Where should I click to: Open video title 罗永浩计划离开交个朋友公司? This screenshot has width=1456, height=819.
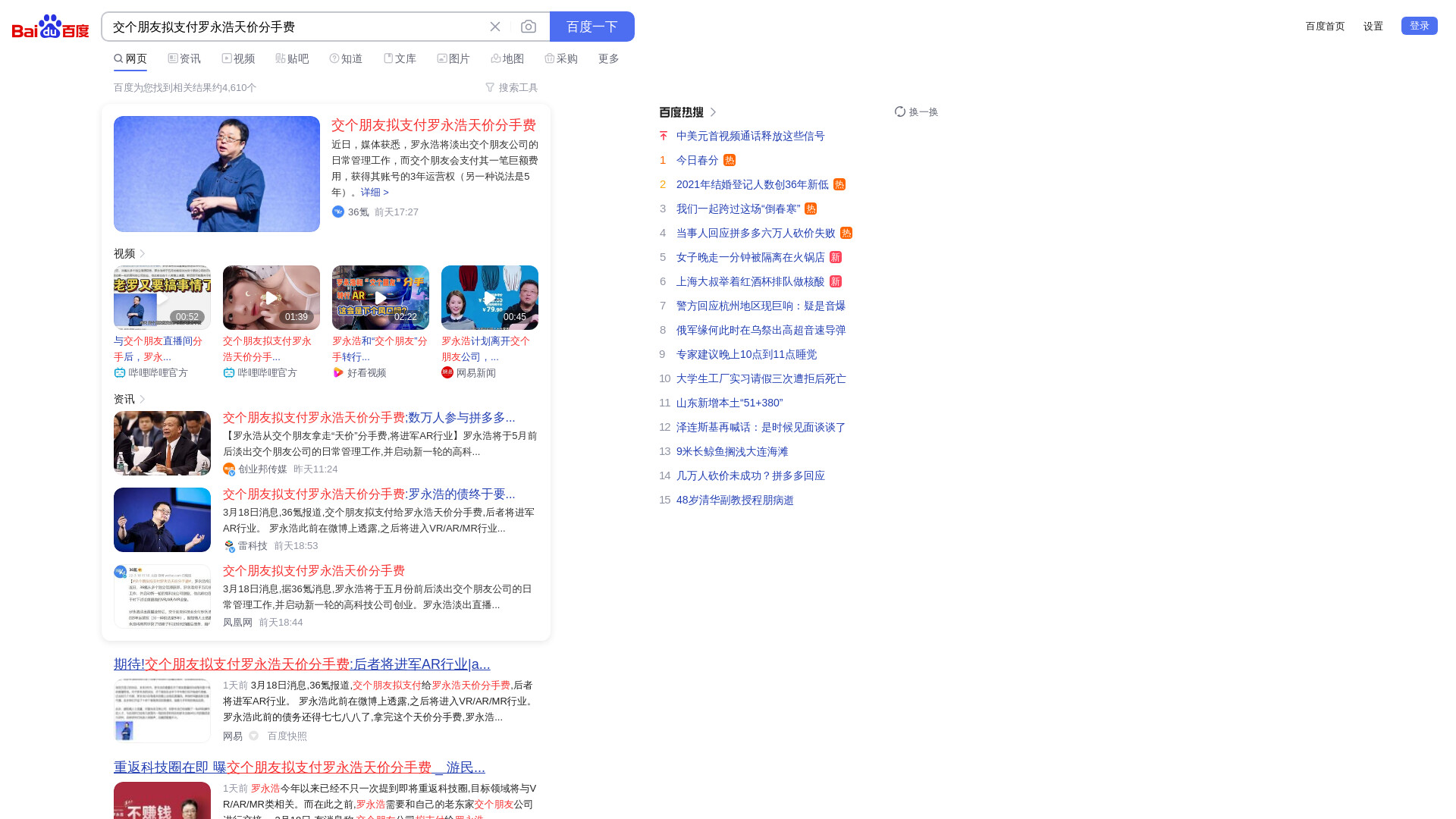pos(486,349)
